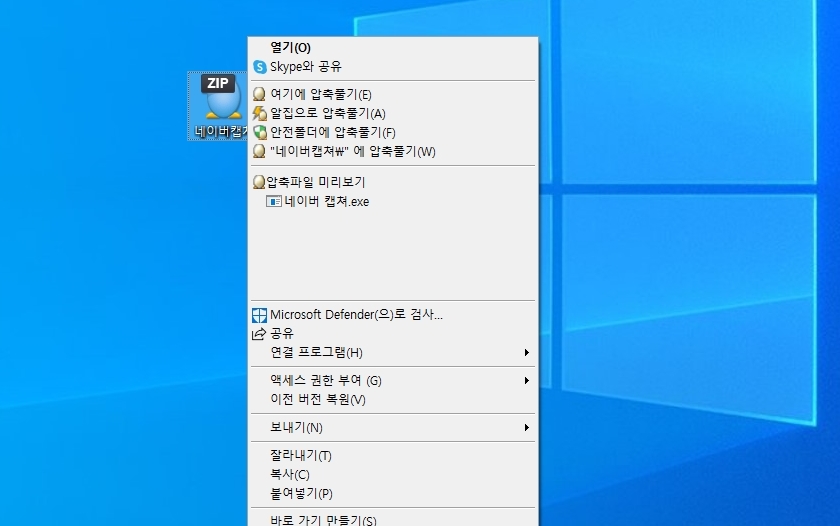Choose 안전폴더에 압축풀기(F)
Image resolution: width=840 pixels, height=526 pixels.
(393, 132)
